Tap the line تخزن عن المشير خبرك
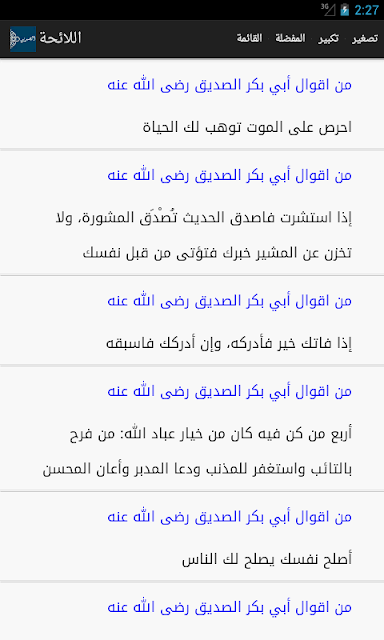384x640 pixels. coord(217,253)
